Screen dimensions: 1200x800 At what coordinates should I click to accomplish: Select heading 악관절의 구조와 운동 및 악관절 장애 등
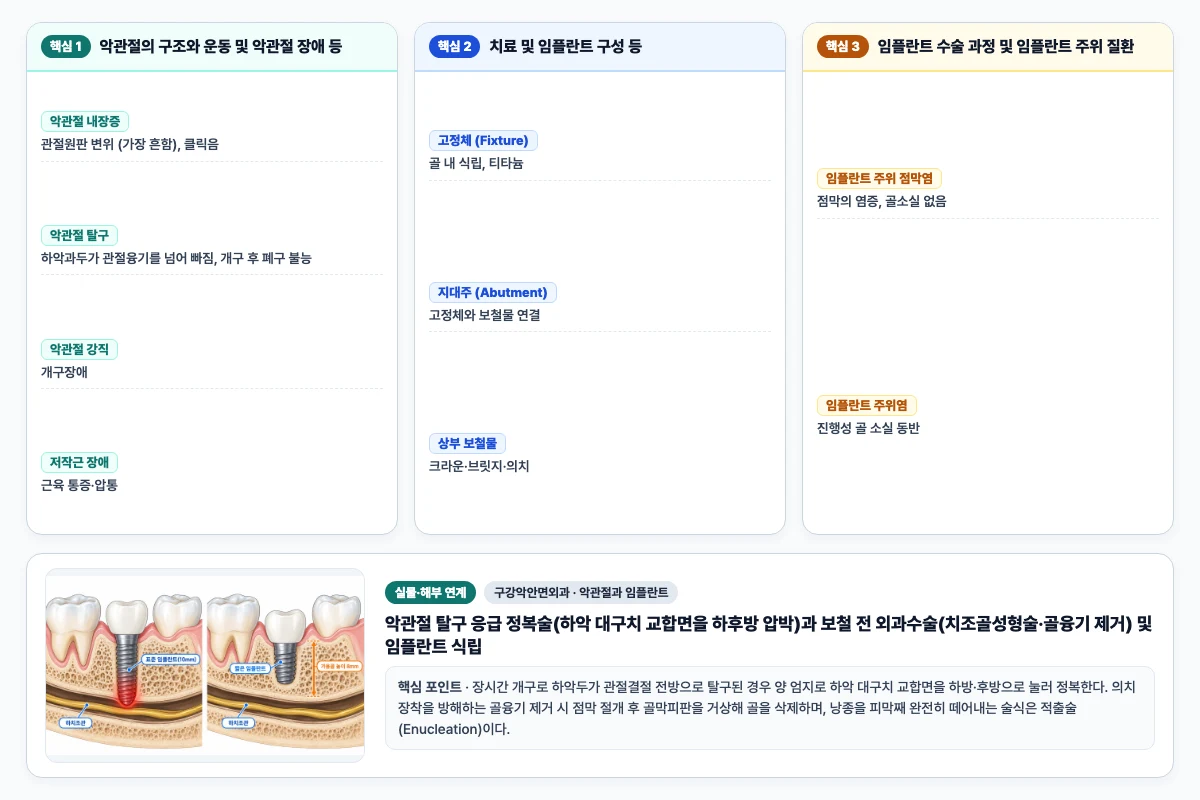pos(221,46)
